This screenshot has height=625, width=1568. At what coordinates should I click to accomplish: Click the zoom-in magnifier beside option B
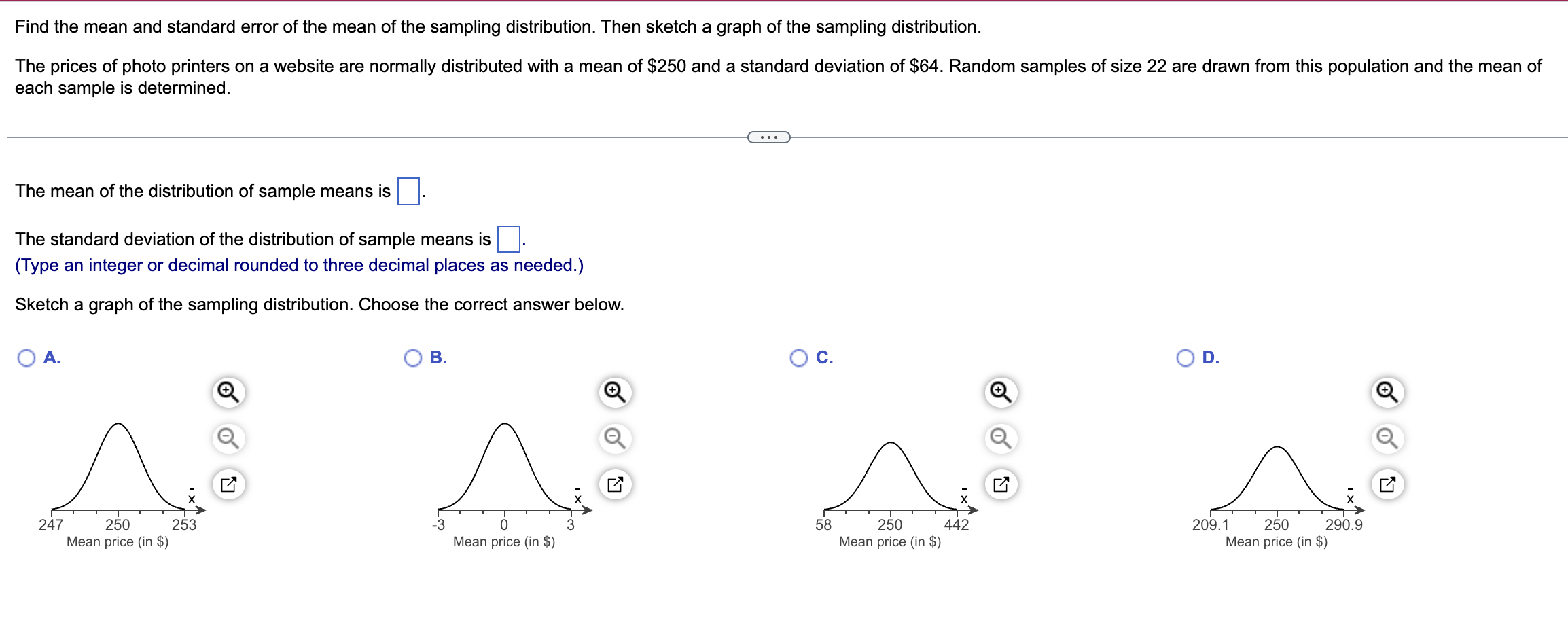[614, 392]
